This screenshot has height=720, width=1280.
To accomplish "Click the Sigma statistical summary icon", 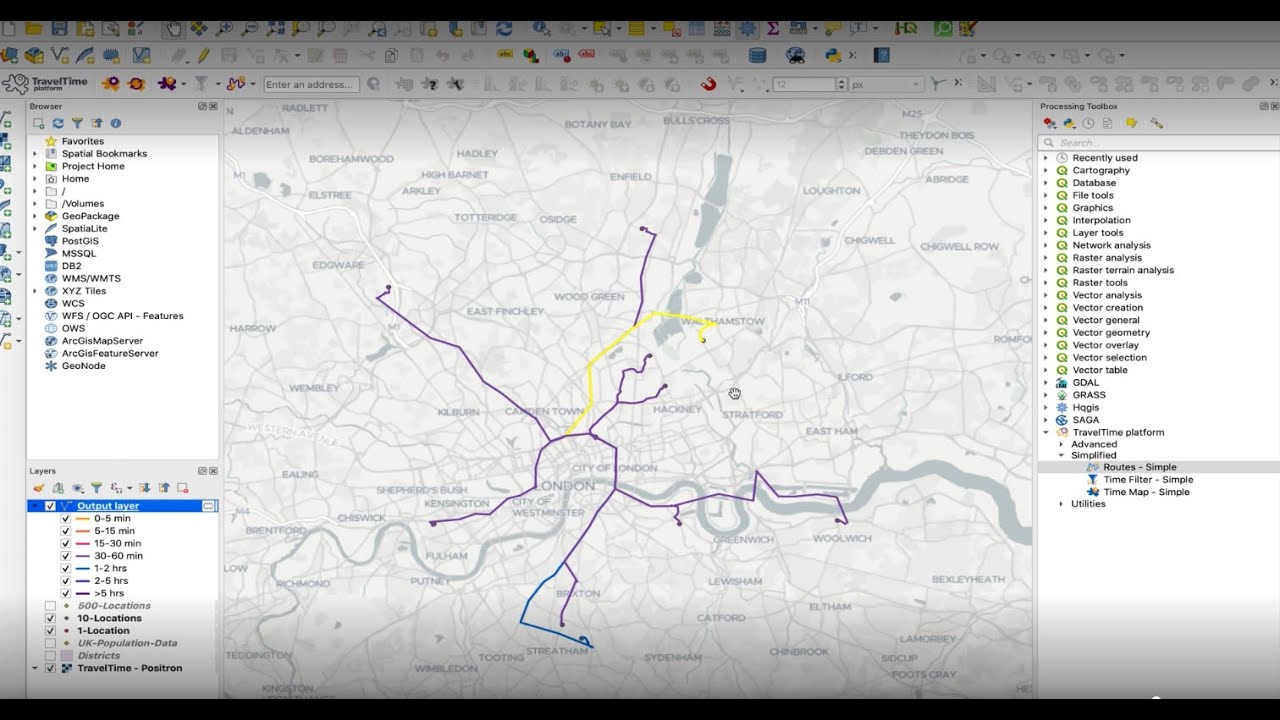I will [773, 28].
